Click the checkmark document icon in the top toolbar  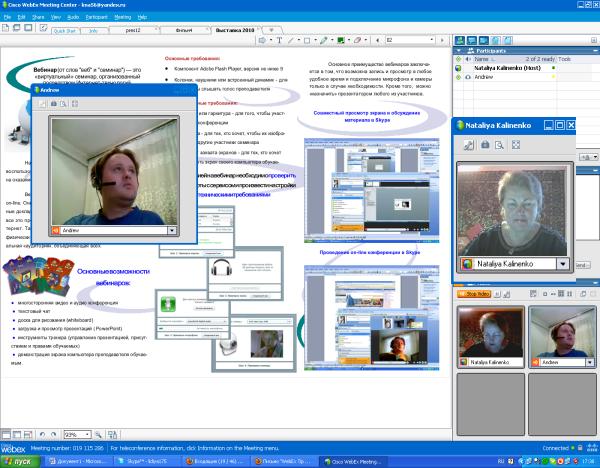click(x=43, y=28)
